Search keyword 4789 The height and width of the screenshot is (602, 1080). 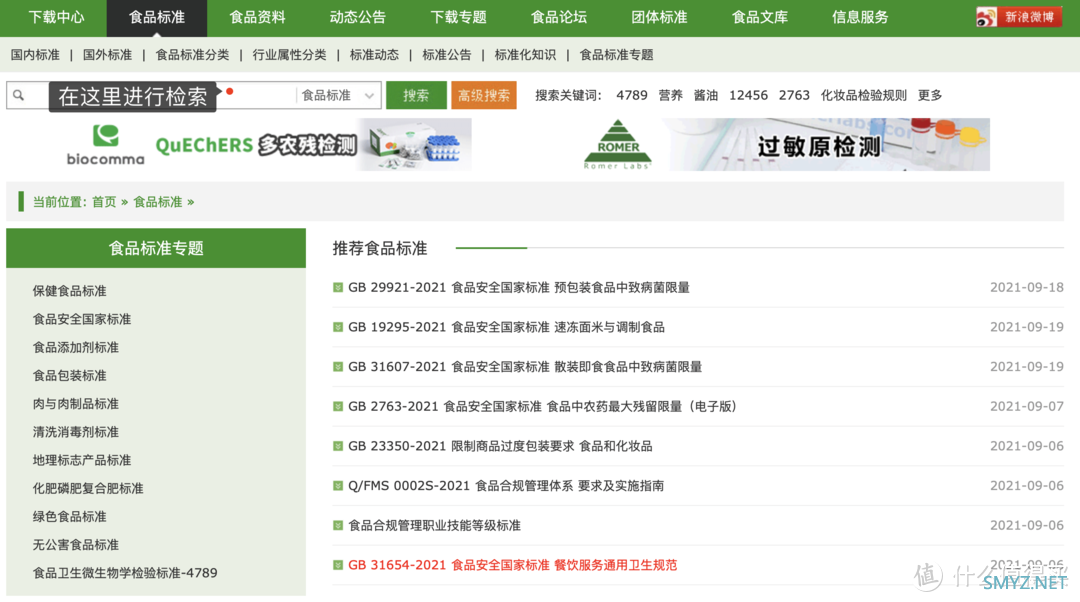tap(632, 95)
